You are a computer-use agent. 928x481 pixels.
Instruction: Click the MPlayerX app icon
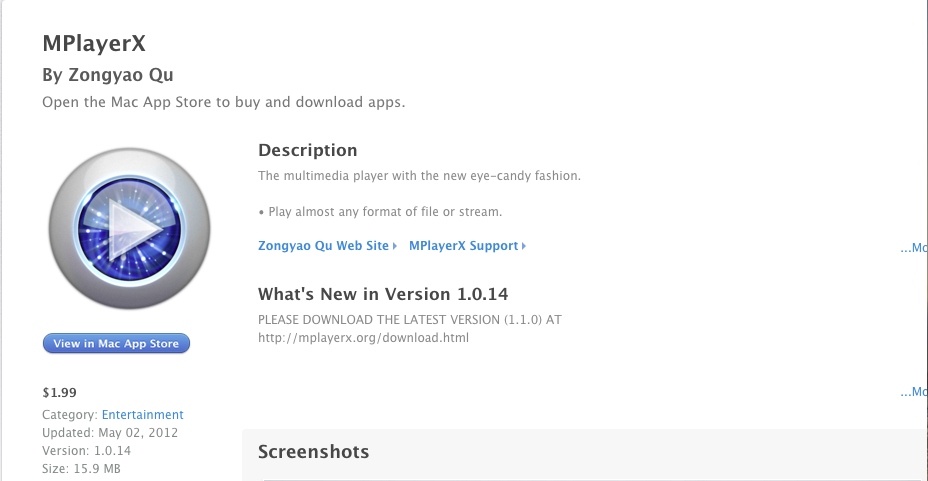pos(129,228)
